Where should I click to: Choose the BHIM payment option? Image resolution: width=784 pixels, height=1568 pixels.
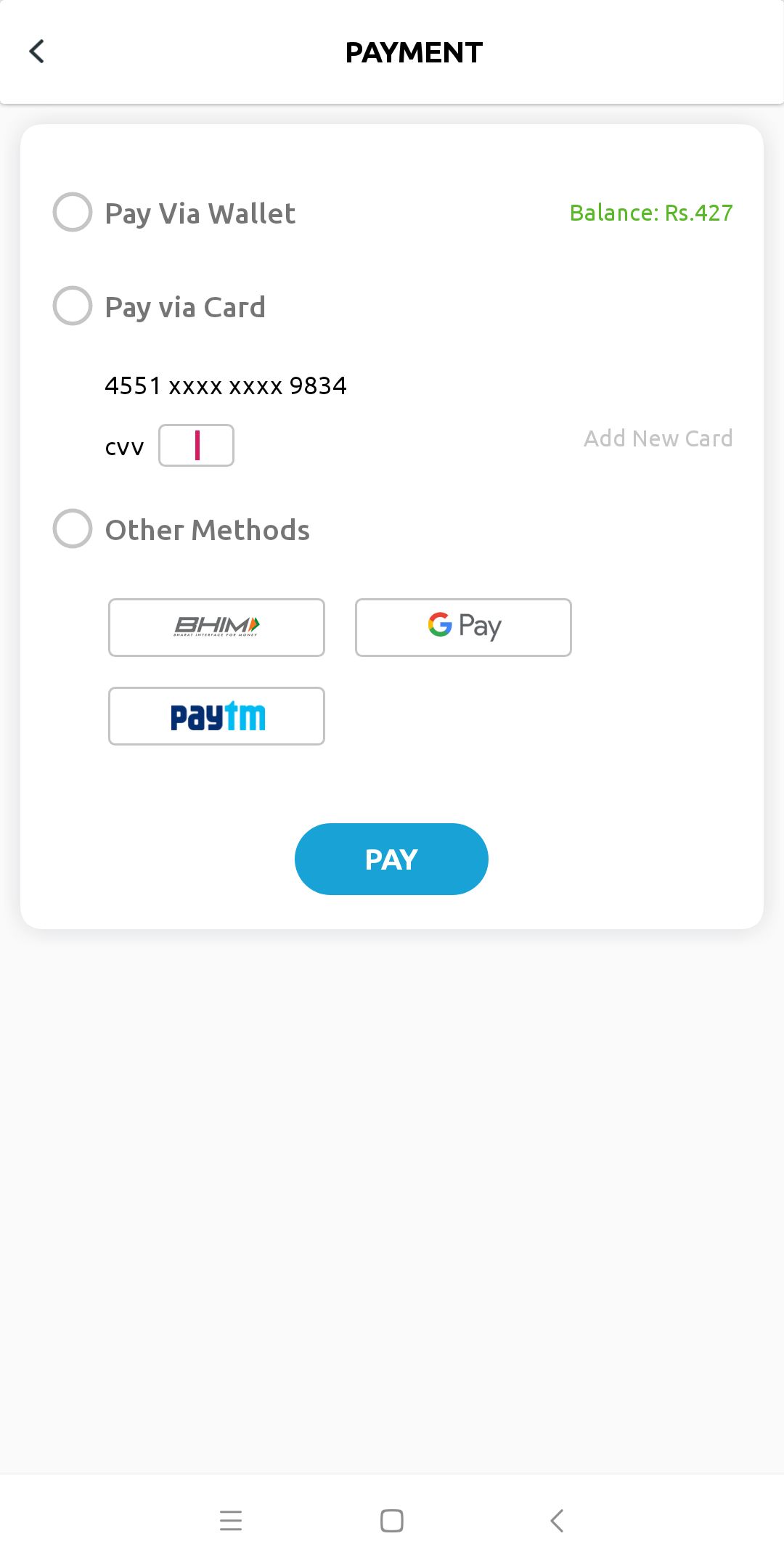click(x=216, y=627)
